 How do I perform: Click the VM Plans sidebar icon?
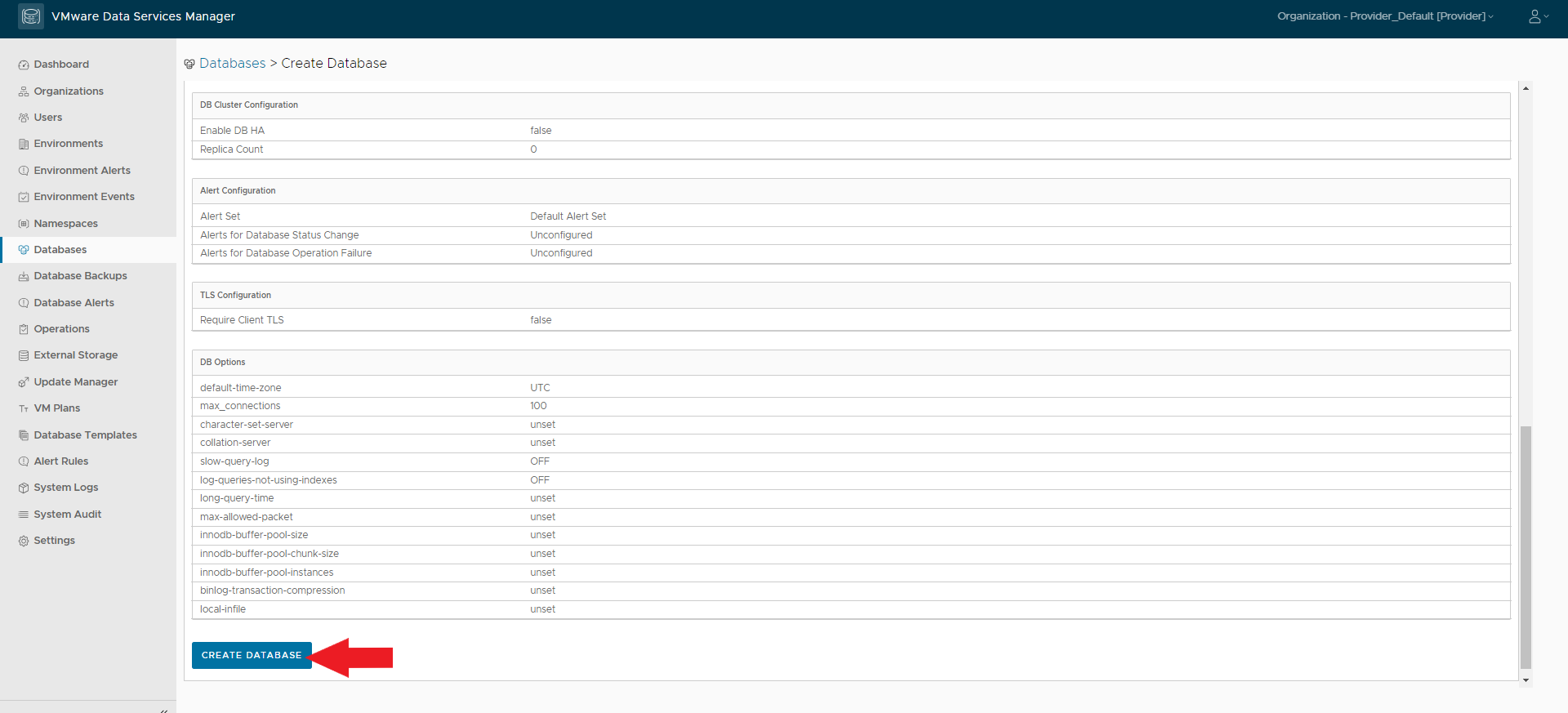click(x=24, y=408)
